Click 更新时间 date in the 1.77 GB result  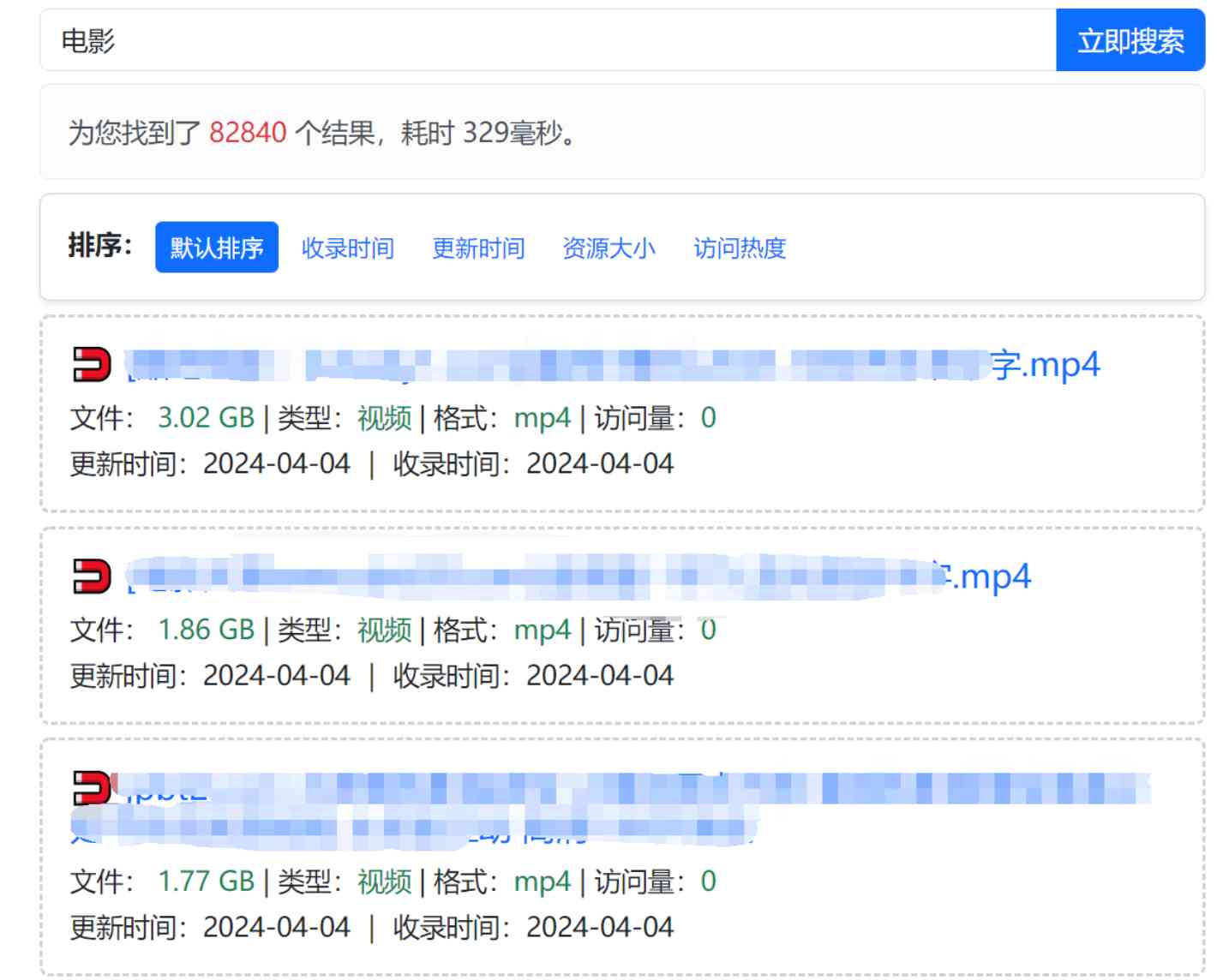277,928
